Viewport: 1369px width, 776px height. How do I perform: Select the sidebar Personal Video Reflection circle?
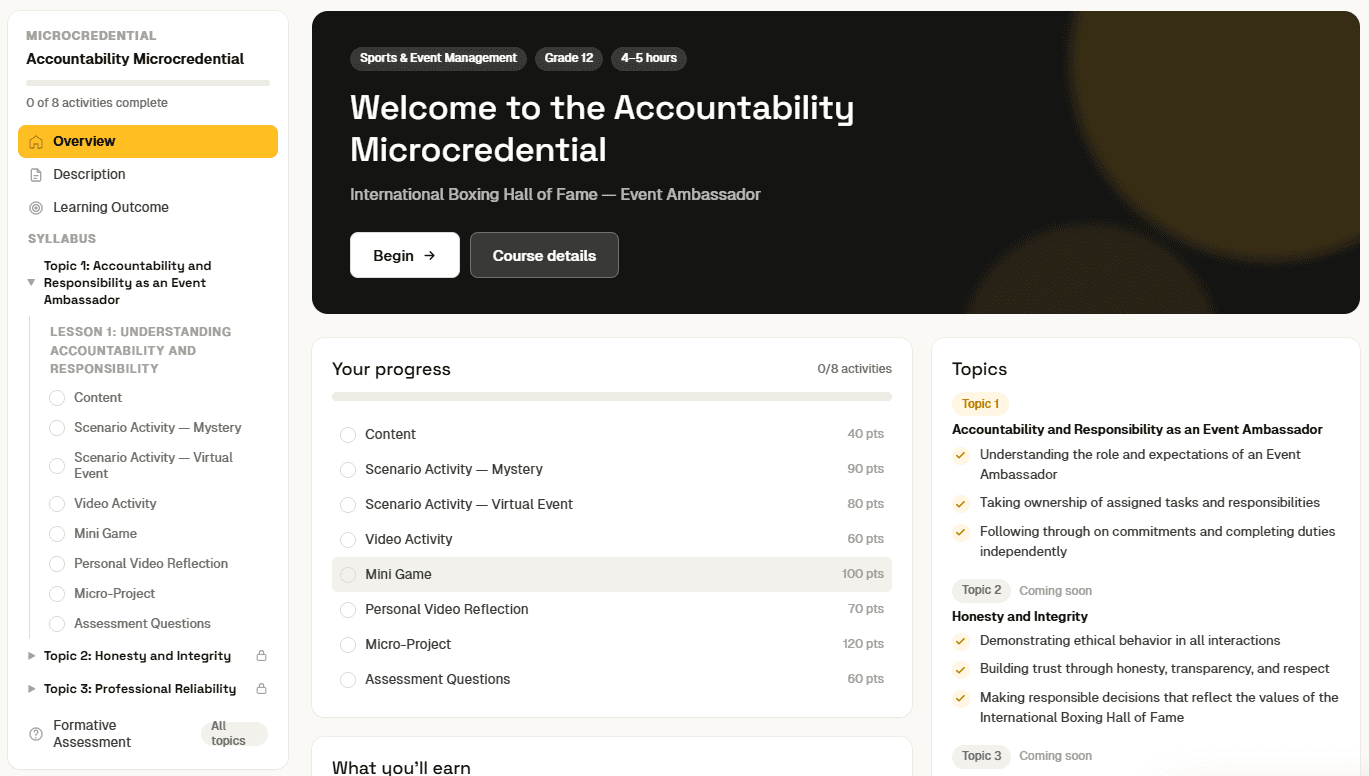pos(57,564)
